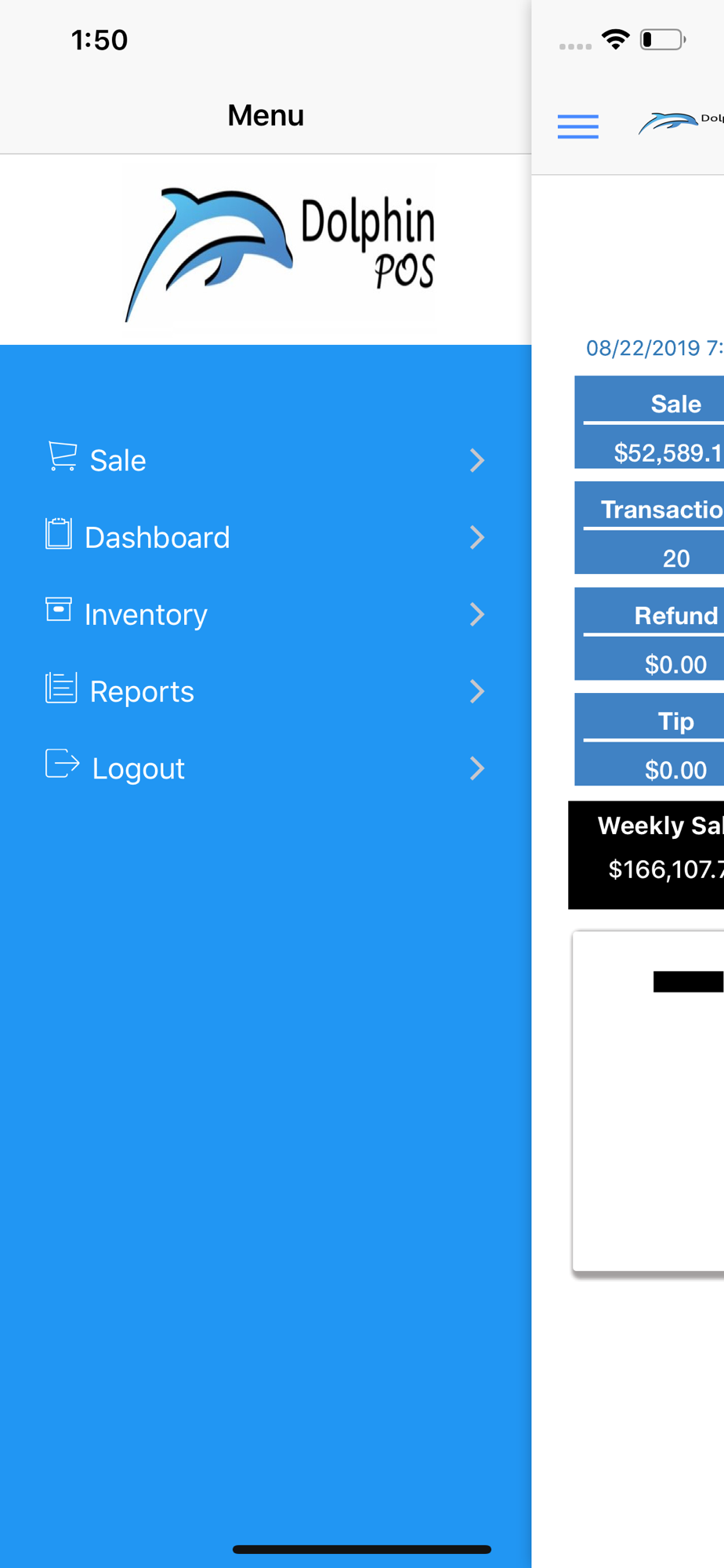Open the Reports menu item

tap(266, 691)
